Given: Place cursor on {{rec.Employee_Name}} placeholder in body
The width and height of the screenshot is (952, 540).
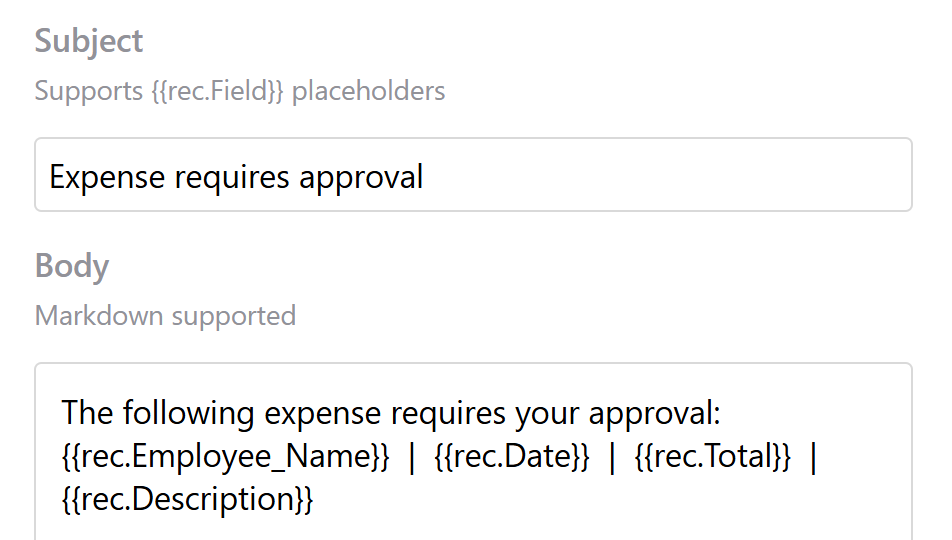Looking at the screenshot, I should 225,456.
